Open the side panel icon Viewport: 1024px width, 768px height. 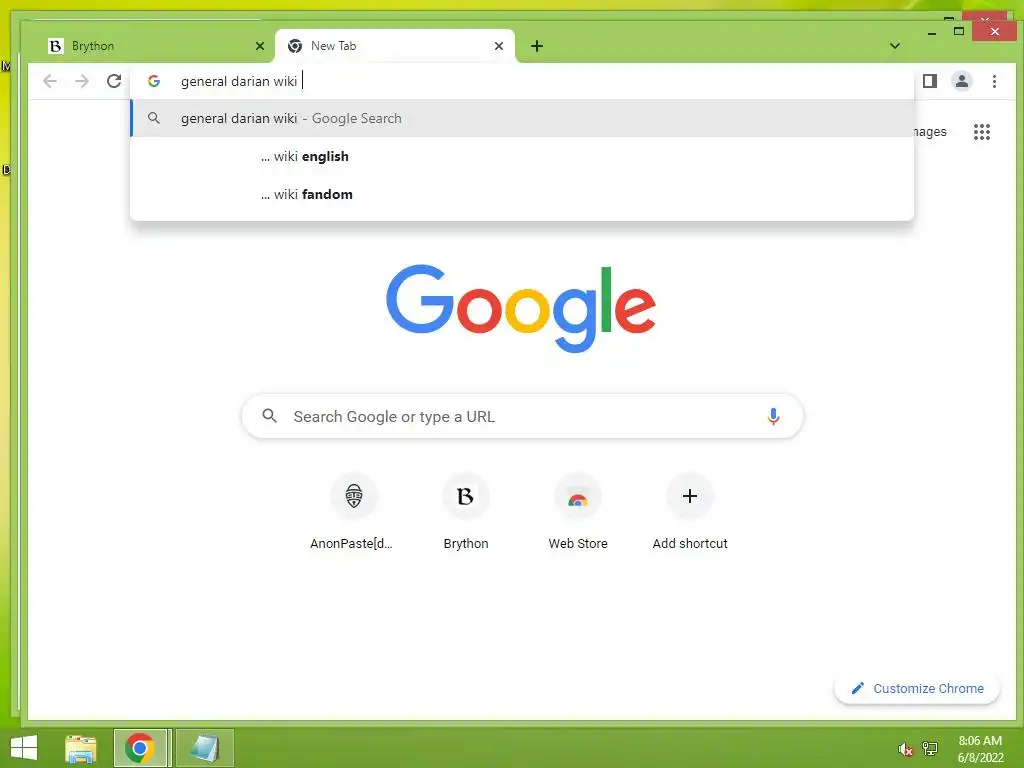(929, 81)
